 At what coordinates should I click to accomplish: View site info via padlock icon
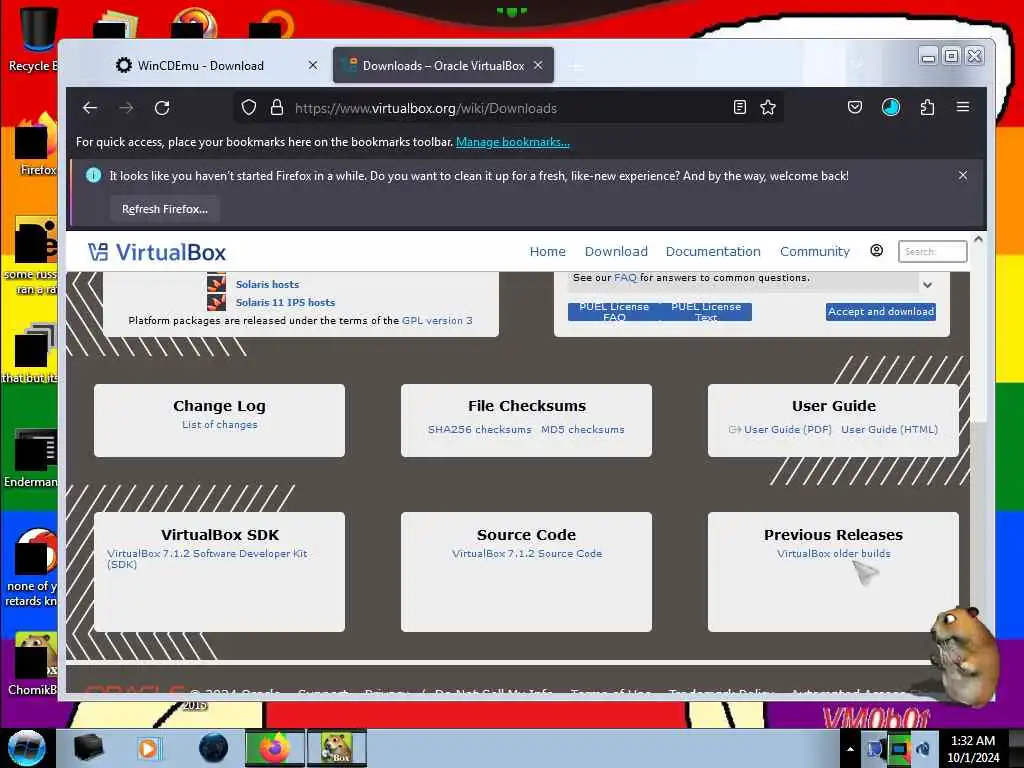point(277,108)
